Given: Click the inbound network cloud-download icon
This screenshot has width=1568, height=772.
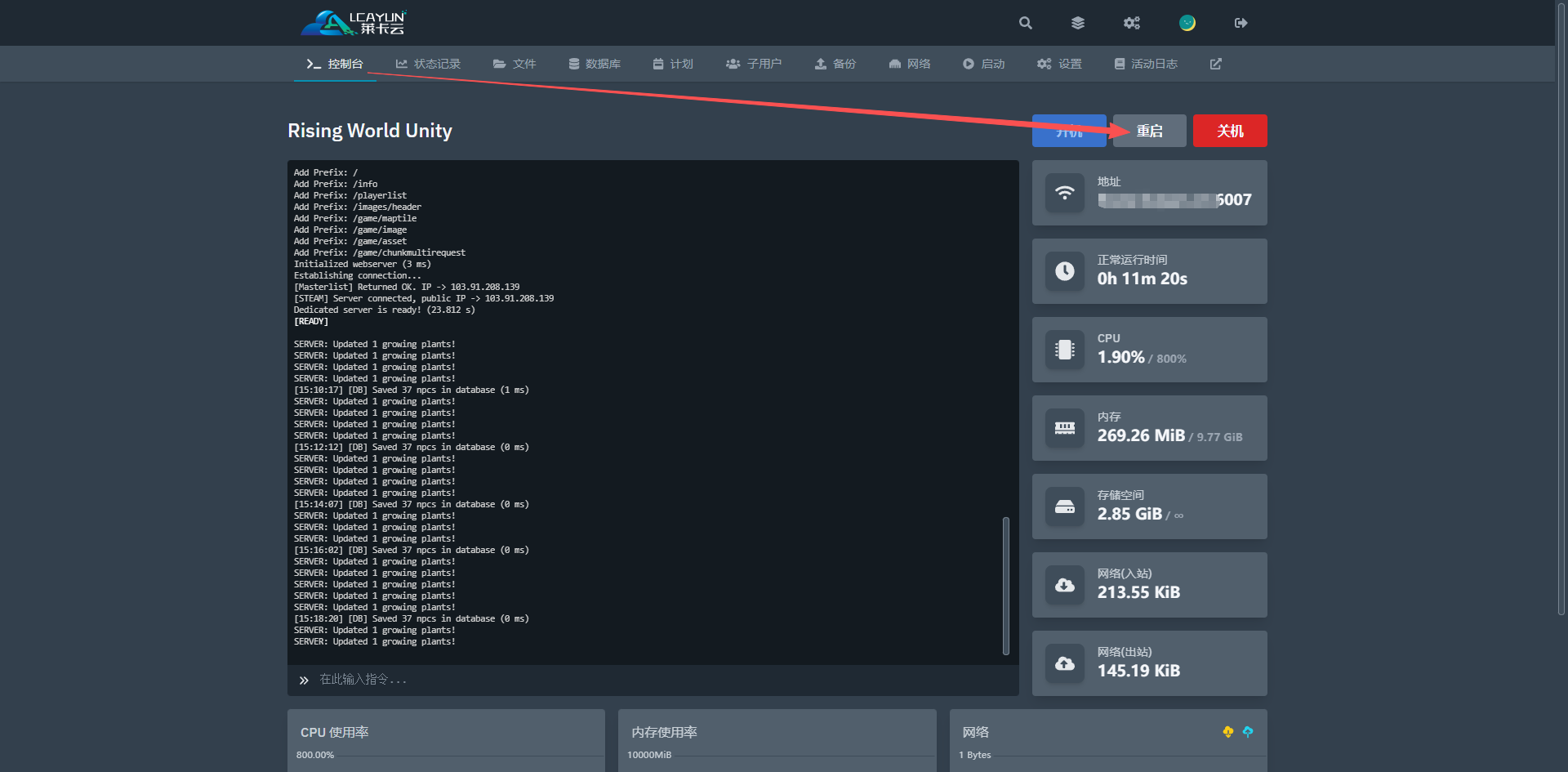Looking at the screenshot, I should [x=1065, y=585].
